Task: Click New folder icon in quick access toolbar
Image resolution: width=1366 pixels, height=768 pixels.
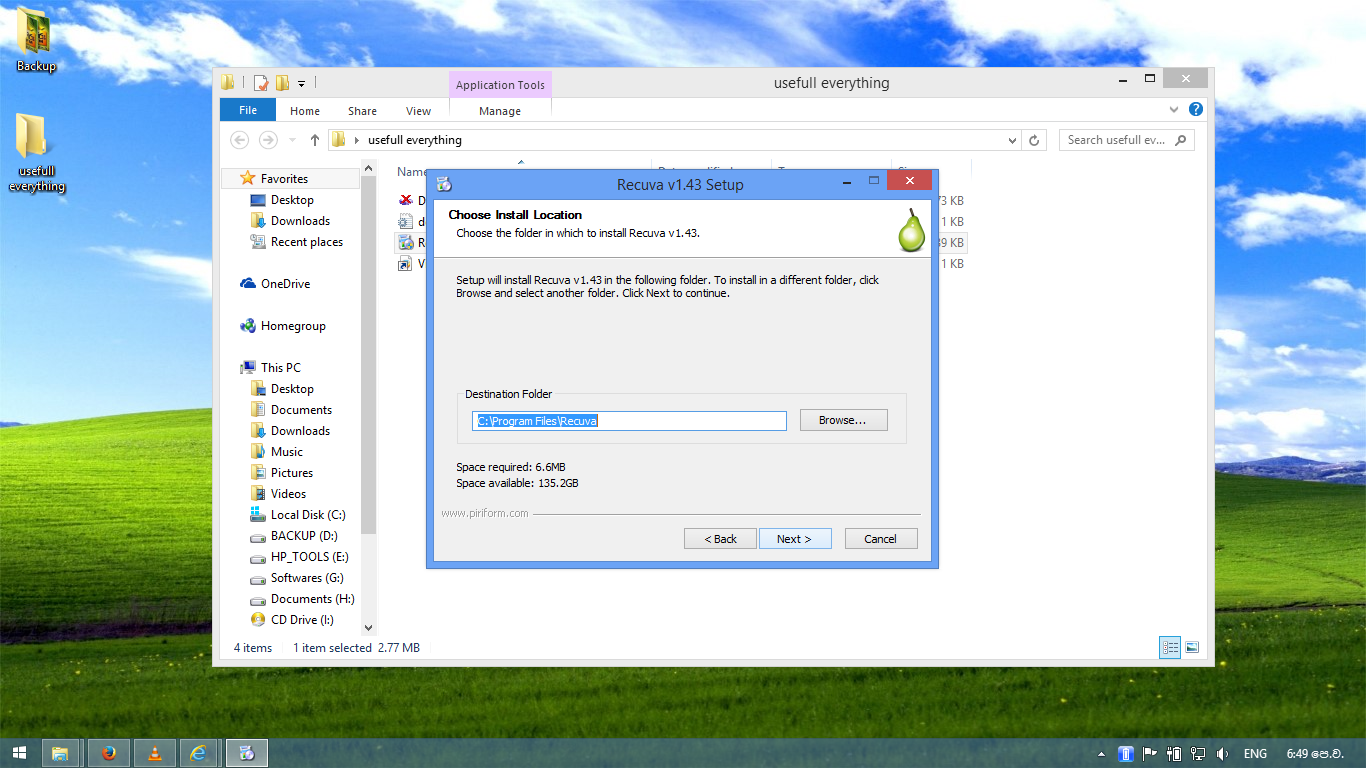Action: tap(282, 83)
